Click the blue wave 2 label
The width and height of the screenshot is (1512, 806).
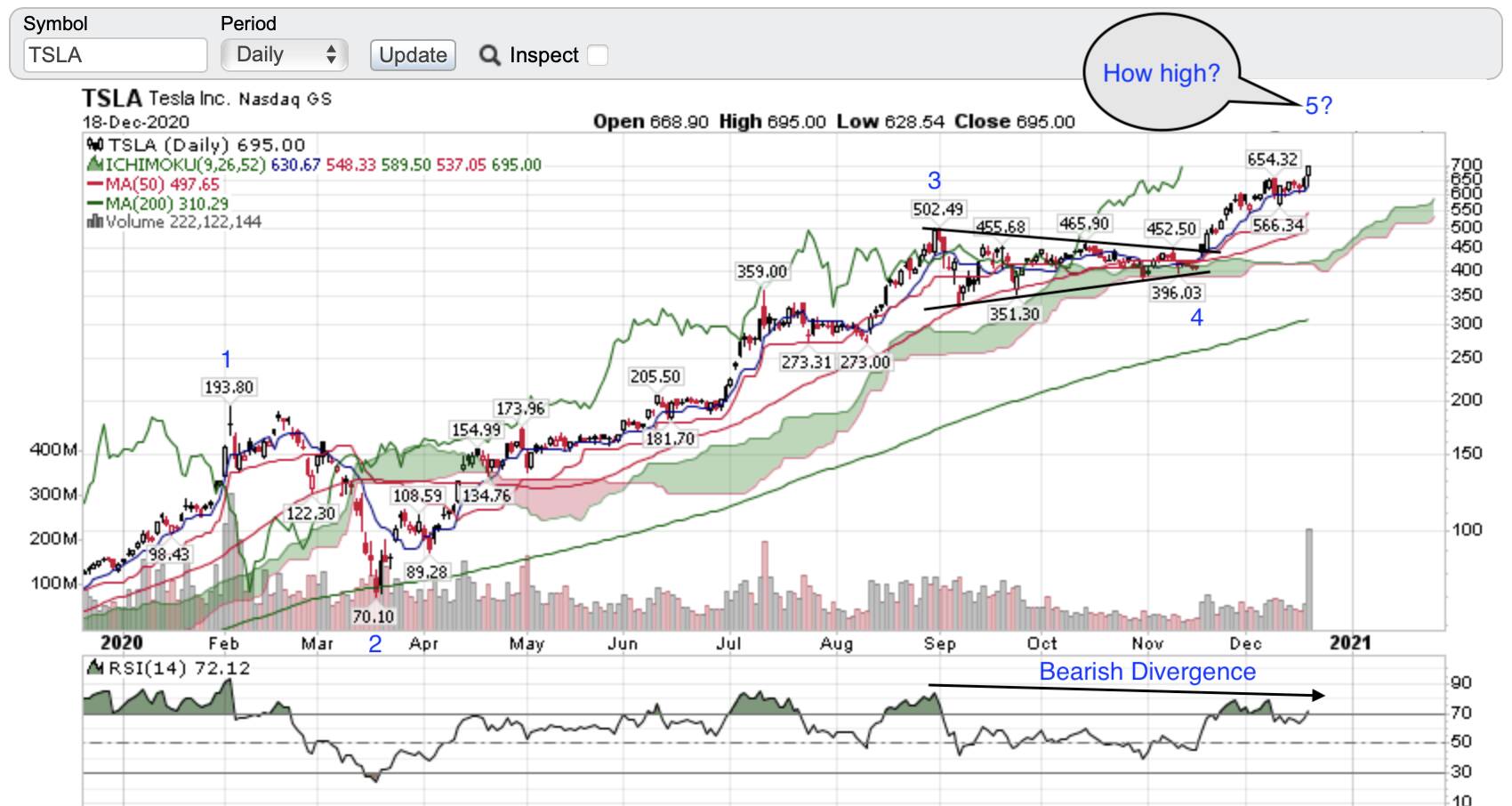pyautogui.click(x=375, y=644)
